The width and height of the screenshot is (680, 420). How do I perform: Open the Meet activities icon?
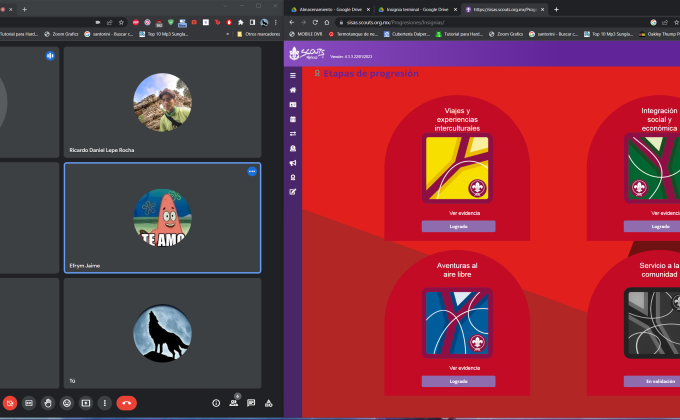click(268, 403)
